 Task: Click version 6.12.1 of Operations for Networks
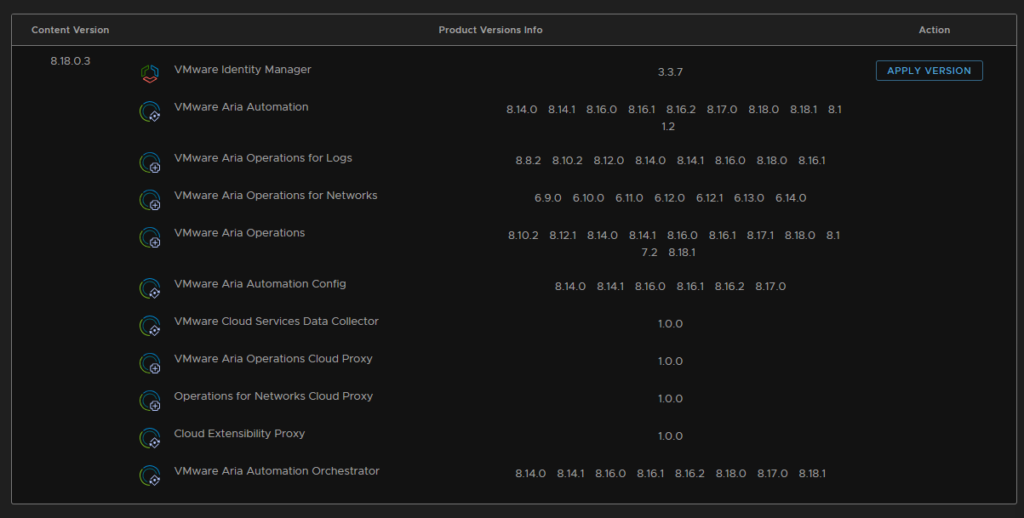(x=709, y=198)
